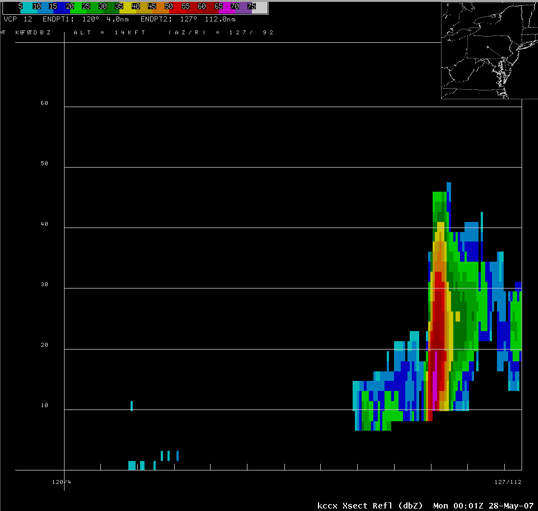
Task: Click the 60 kft altitude axis label
Action: [44, 103]
